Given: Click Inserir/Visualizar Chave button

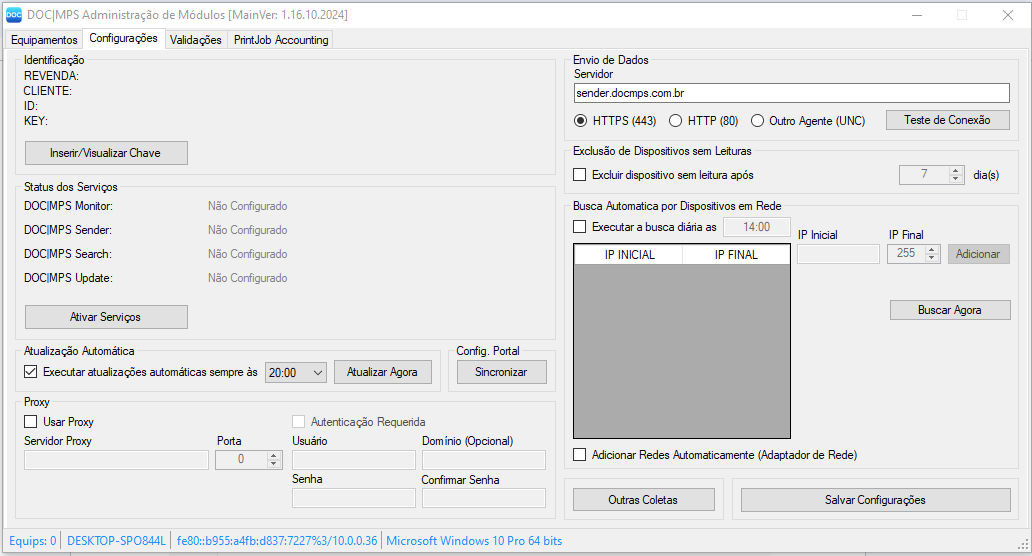Looking at the screenshot, I should 106,153.
